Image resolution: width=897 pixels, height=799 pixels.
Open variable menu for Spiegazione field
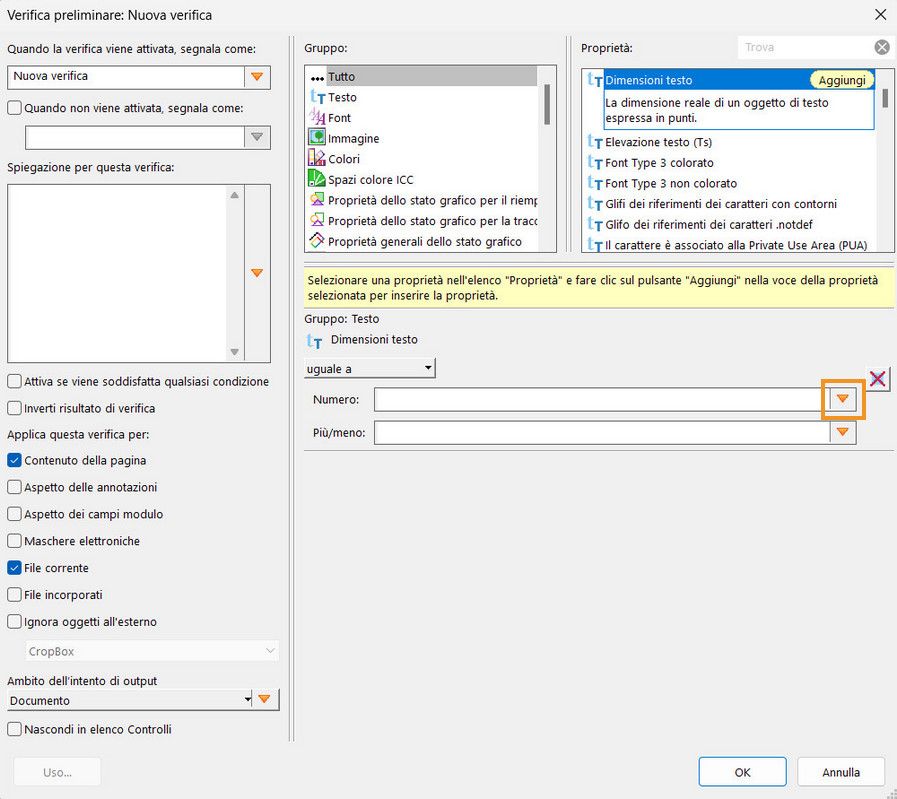tap(257, 273)
